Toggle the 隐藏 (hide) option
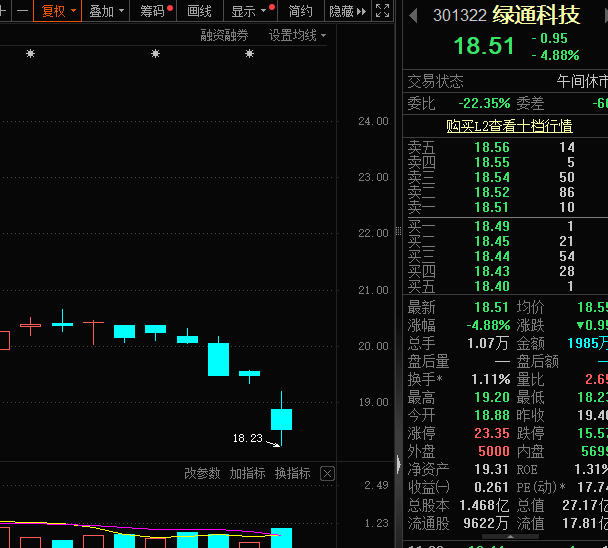608x548 pixels. 341,11
